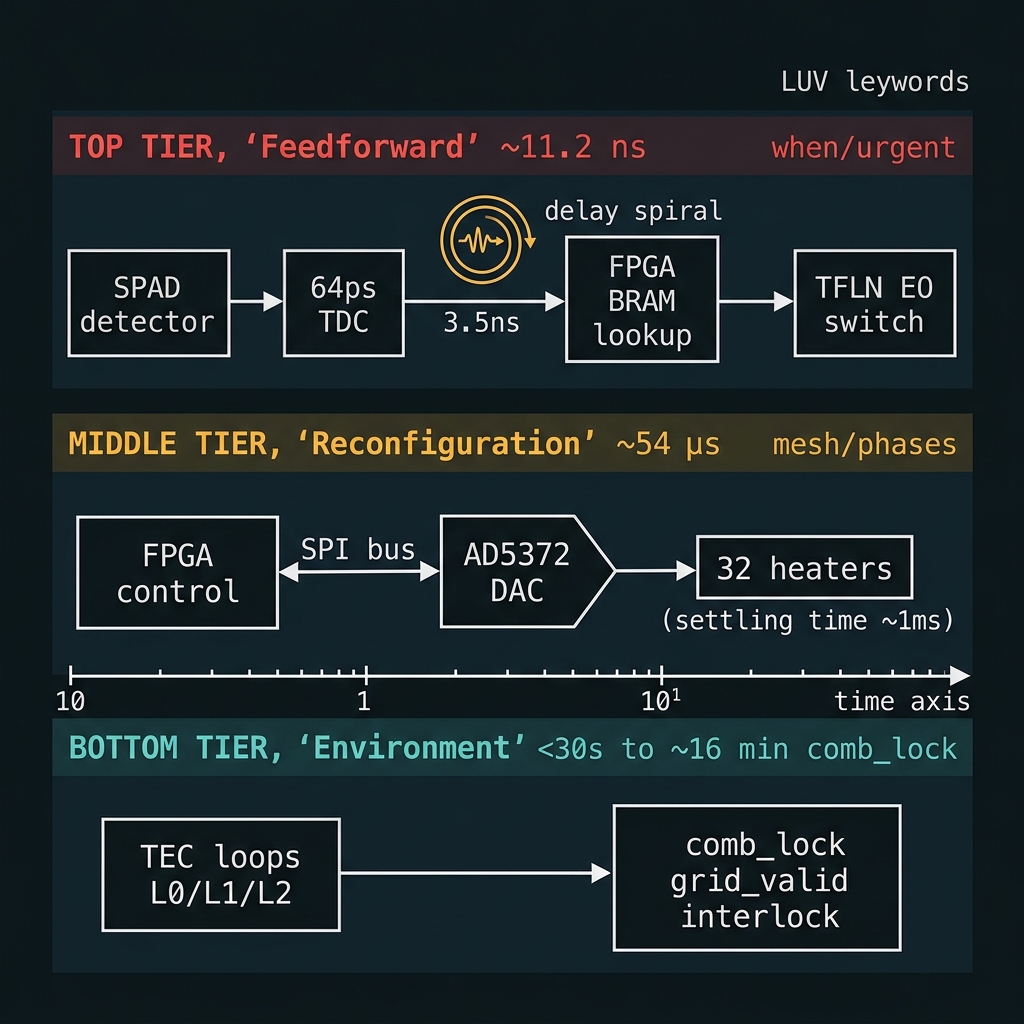Click the comb_lock grid_valid interlock block
Image resolution: width=1024 pixels, height=1024 pixels.
pos(757,878)
